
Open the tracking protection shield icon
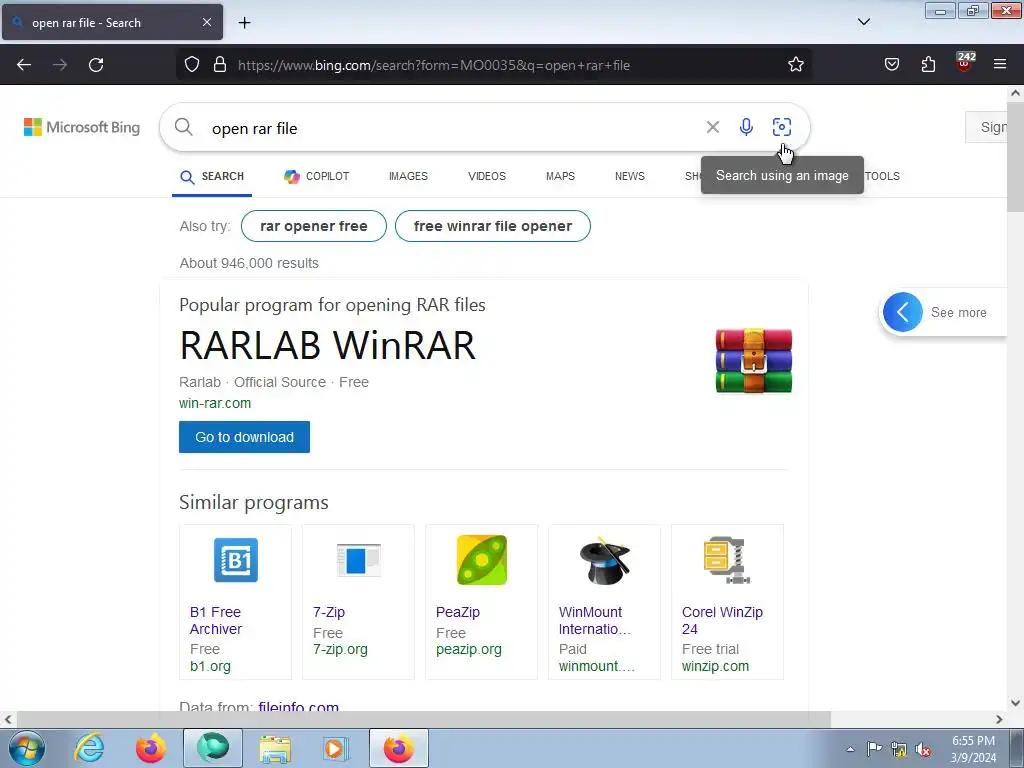[191, 65]
